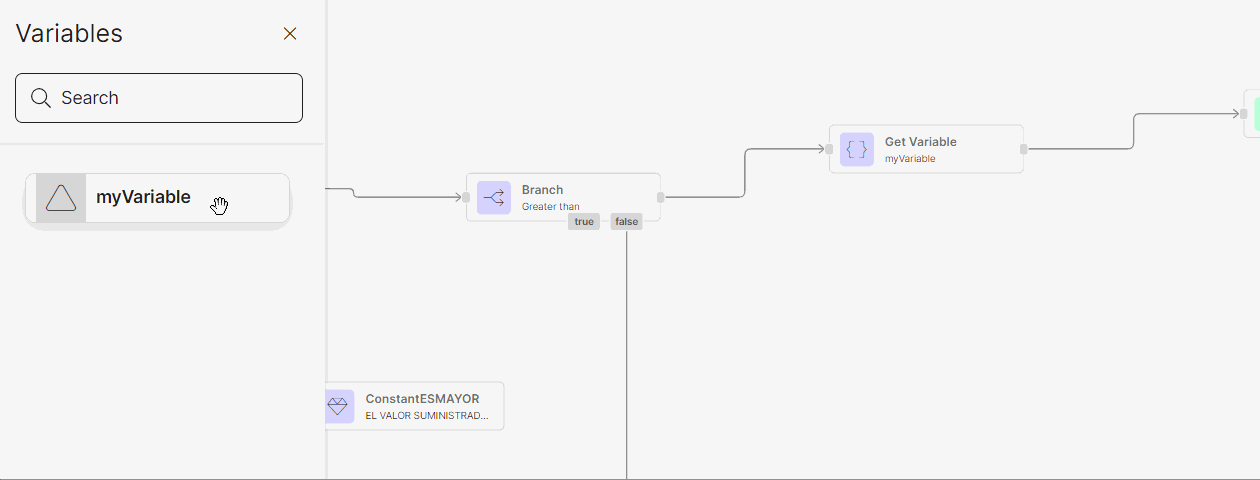This screenshot has width=1260, height=480.
Task: Select the Branch node by its title
Action: (x=542, y=190)
